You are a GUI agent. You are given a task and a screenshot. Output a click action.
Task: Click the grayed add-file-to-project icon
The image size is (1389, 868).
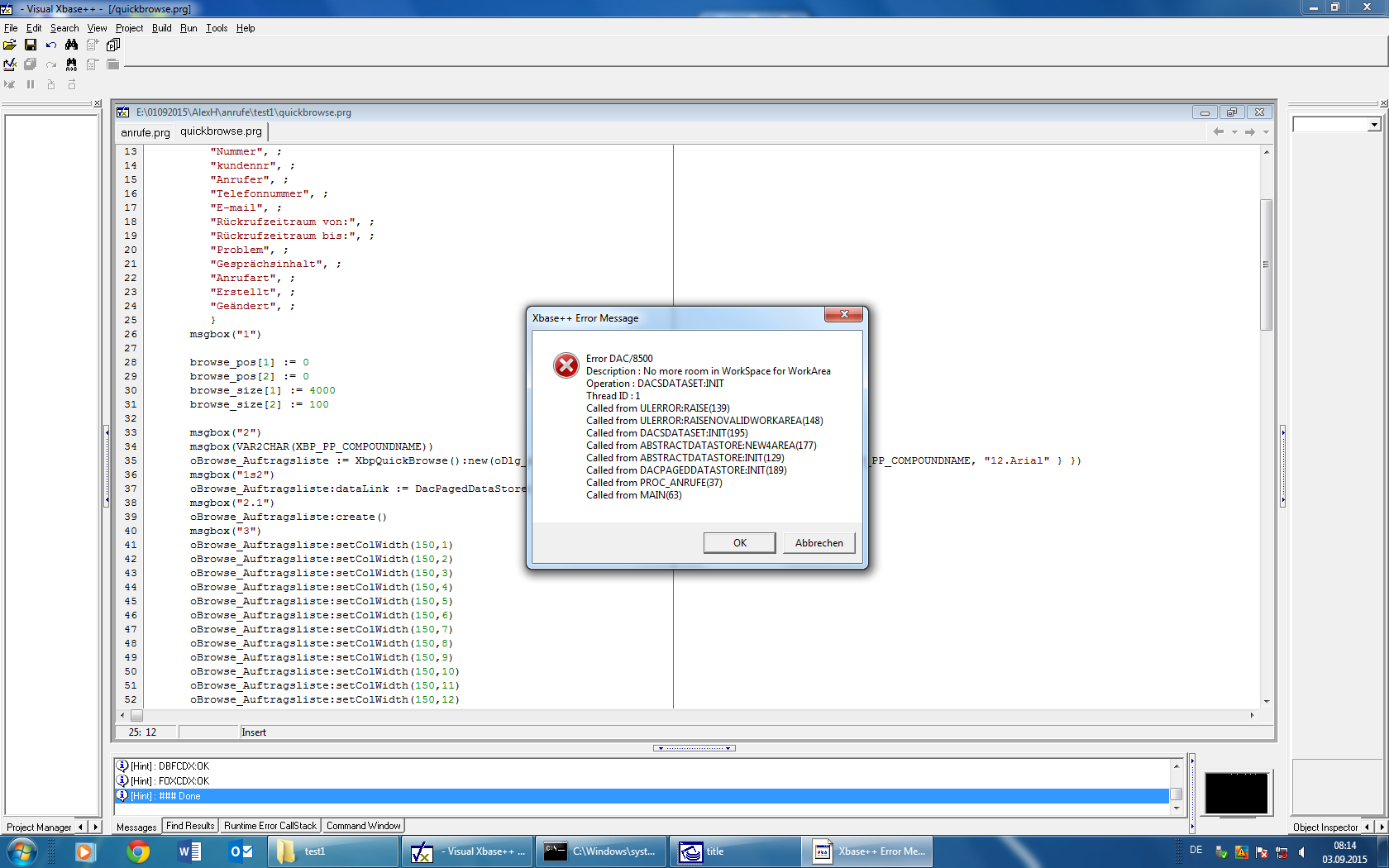pos(93,45)
